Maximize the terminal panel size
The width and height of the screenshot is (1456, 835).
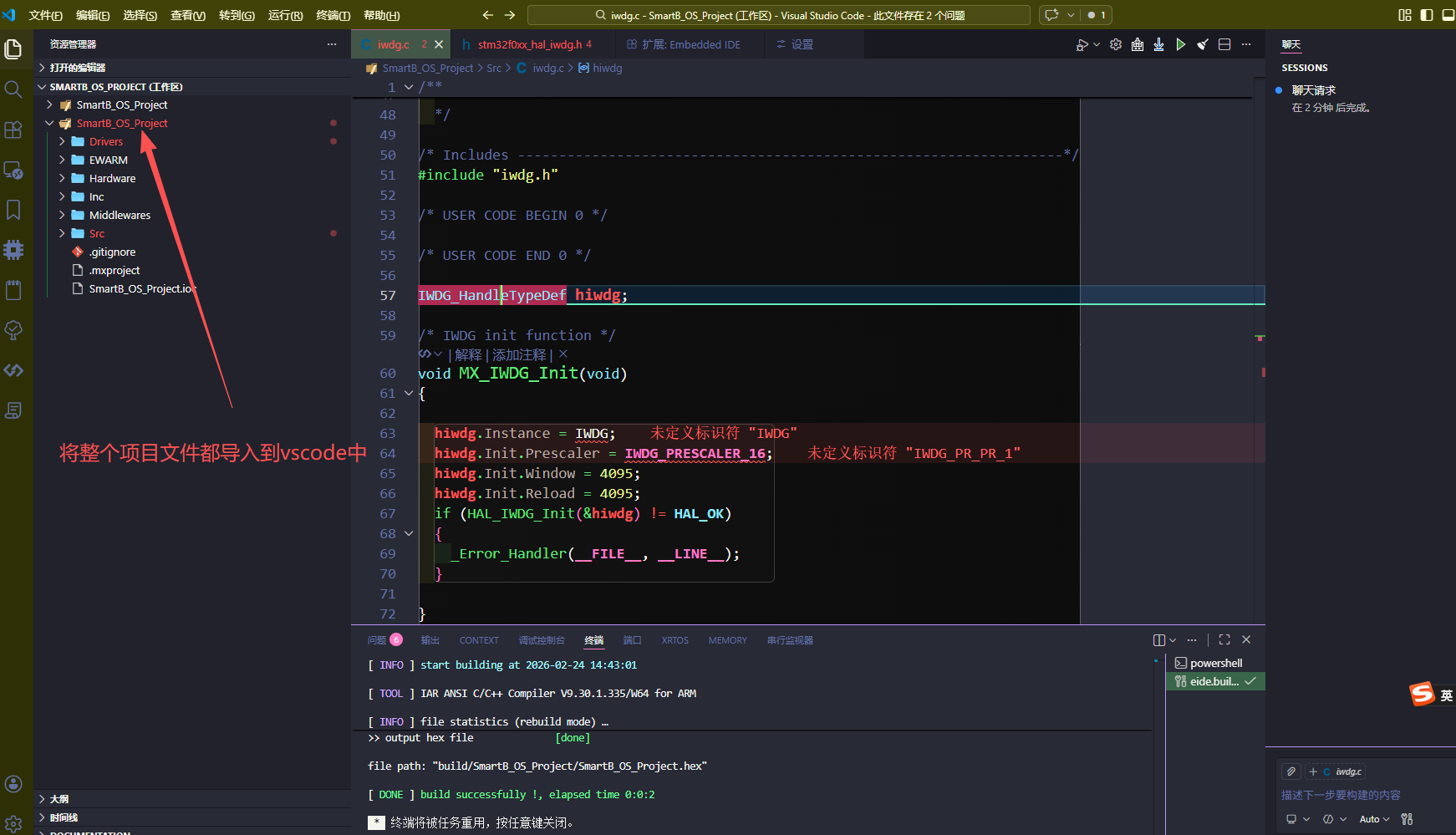pyautogui.click(x=1224, y=639)
